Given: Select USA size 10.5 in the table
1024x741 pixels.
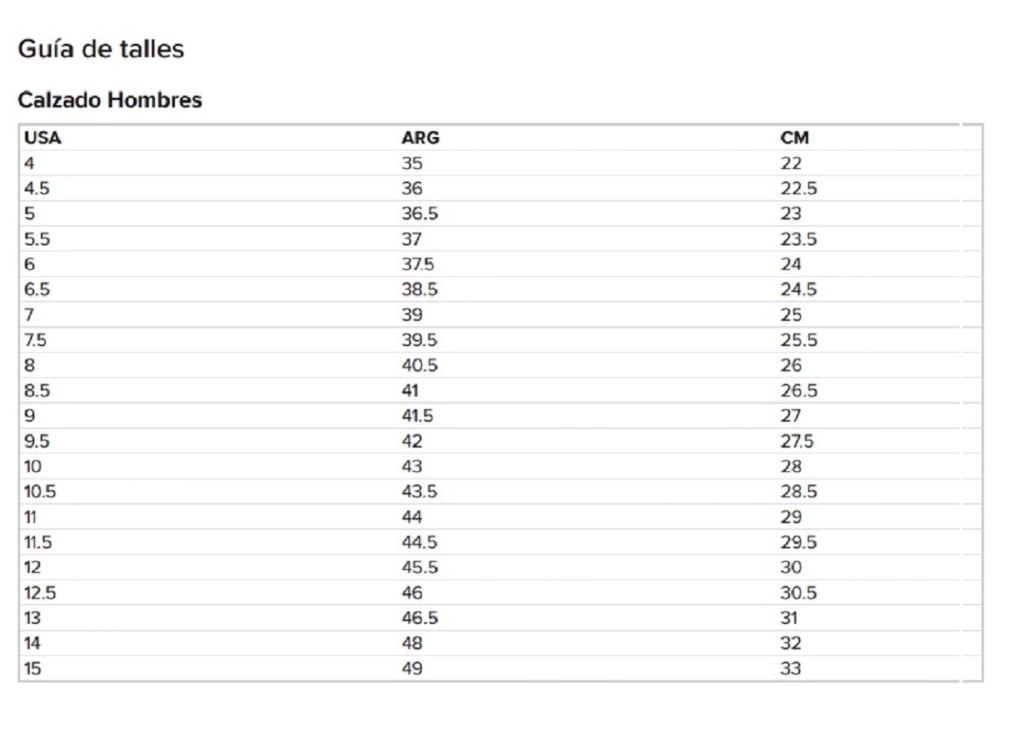Looking at the screenshot, I should [x=40, y=491].
